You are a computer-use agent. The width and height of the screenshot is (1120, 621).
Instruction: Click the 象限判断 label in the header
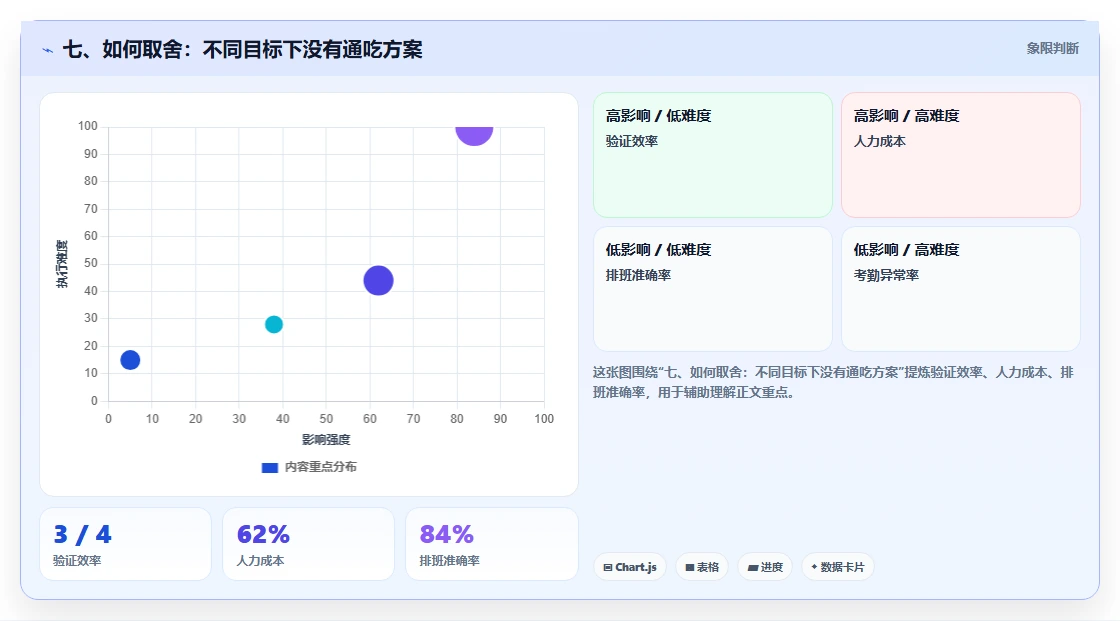pos(1053,49)
